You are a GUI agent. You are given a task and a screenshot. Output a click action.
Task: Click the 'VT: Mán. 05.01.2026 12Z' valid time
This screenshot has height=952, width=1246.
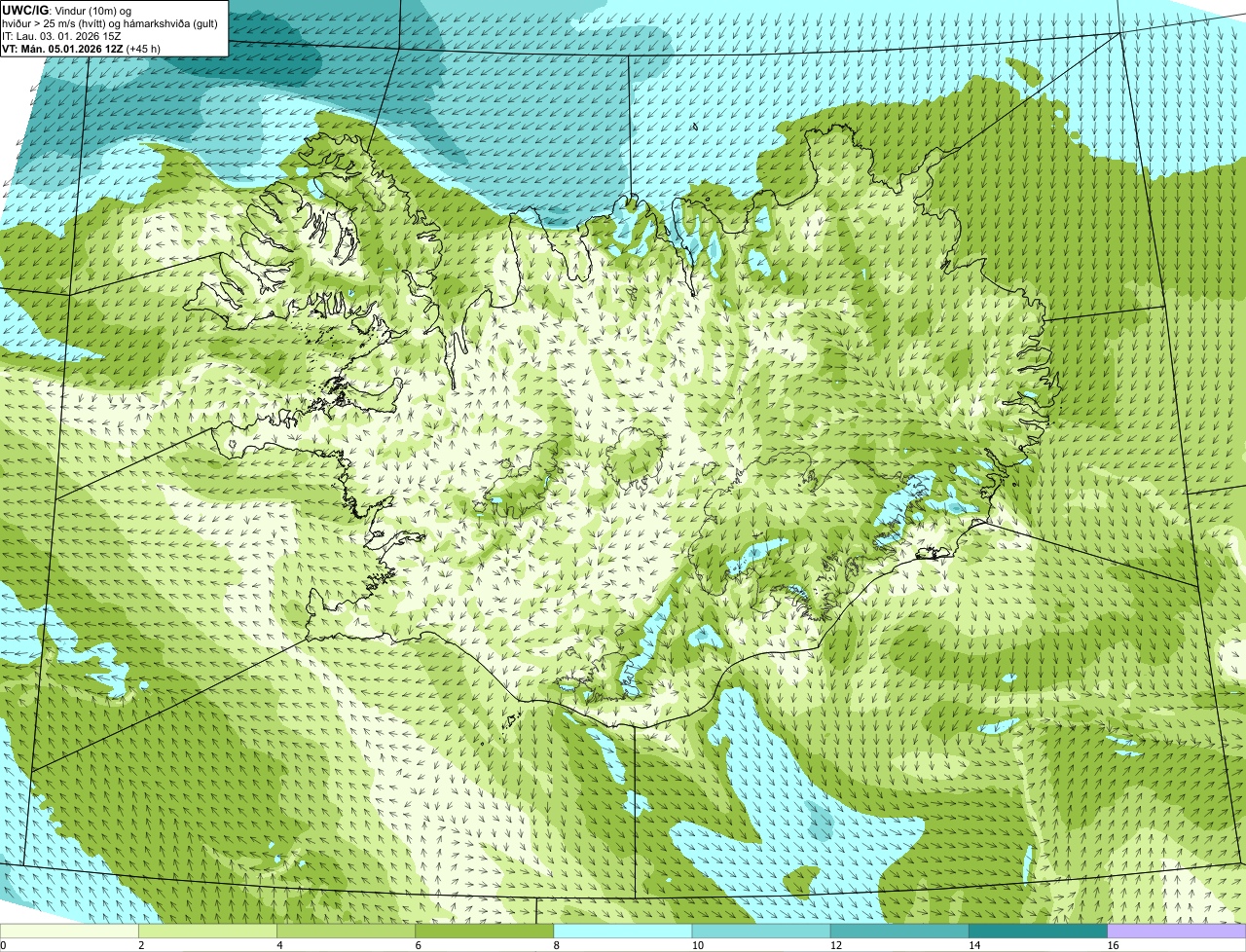point(62,49)
